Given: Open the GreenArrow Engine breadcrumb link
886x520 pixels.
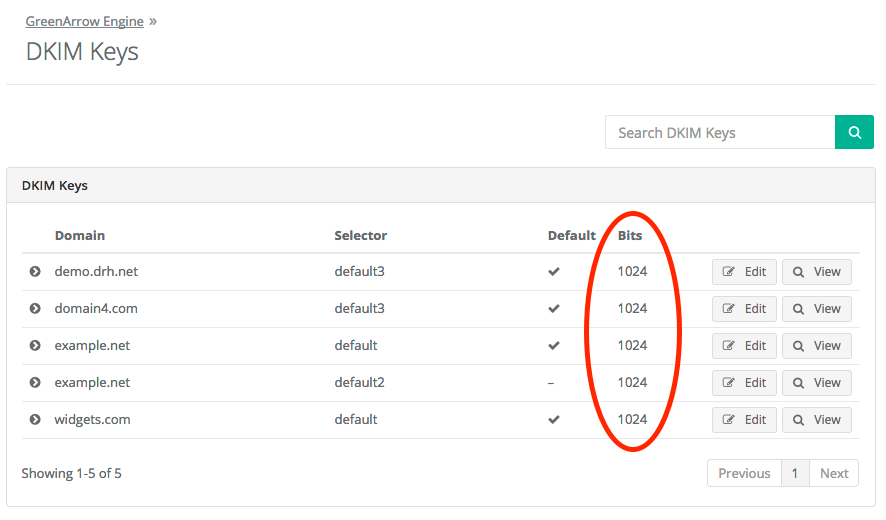Looking at the screenshot, I should pos(85,21).
